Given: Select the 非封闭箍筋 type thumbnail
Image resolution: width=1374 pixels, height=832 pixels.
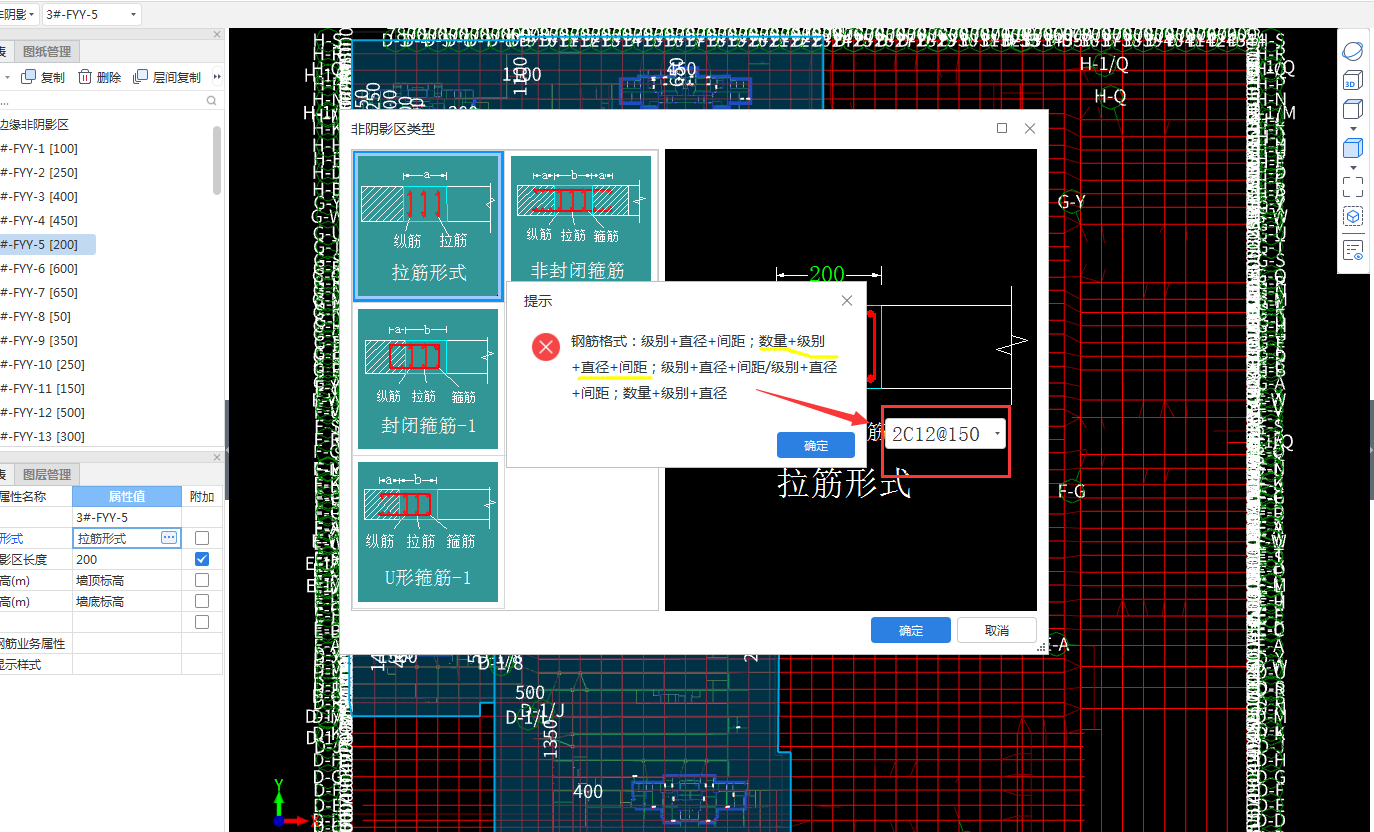Looking at the screenshot, I should pos(581,218).
